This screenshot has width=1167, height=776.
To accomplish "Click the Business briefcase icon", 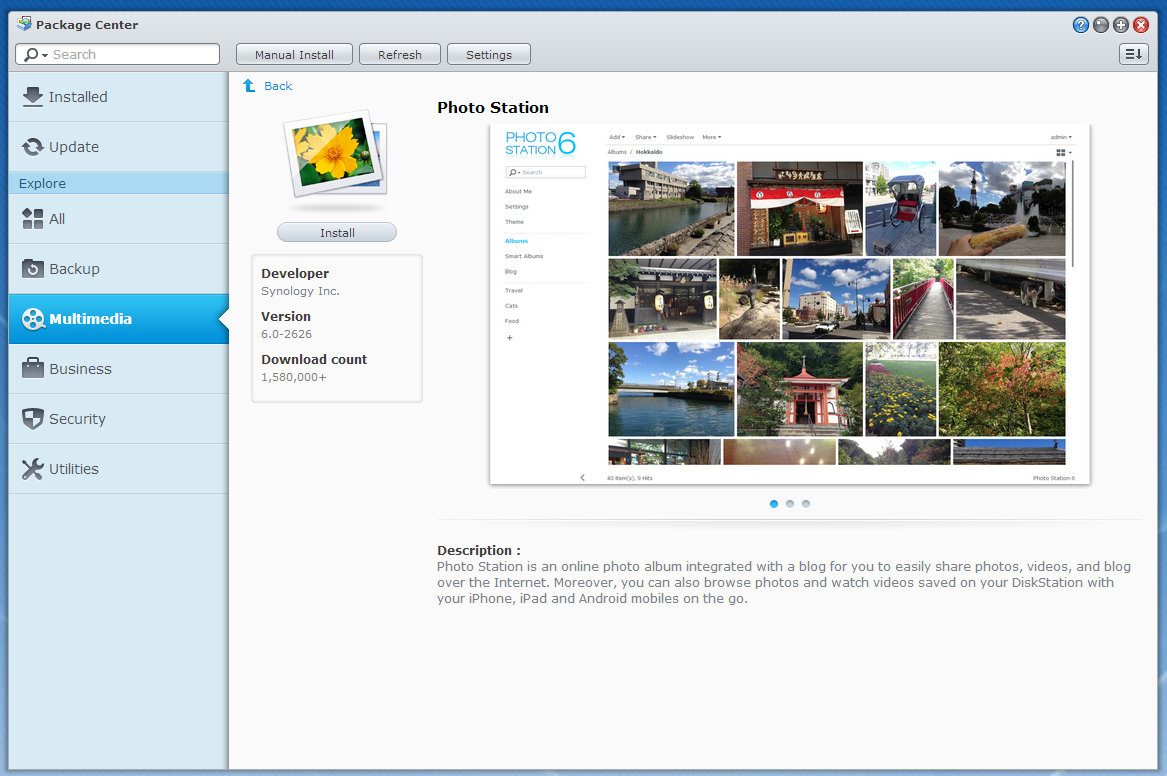I will click(x=33, y=368).
